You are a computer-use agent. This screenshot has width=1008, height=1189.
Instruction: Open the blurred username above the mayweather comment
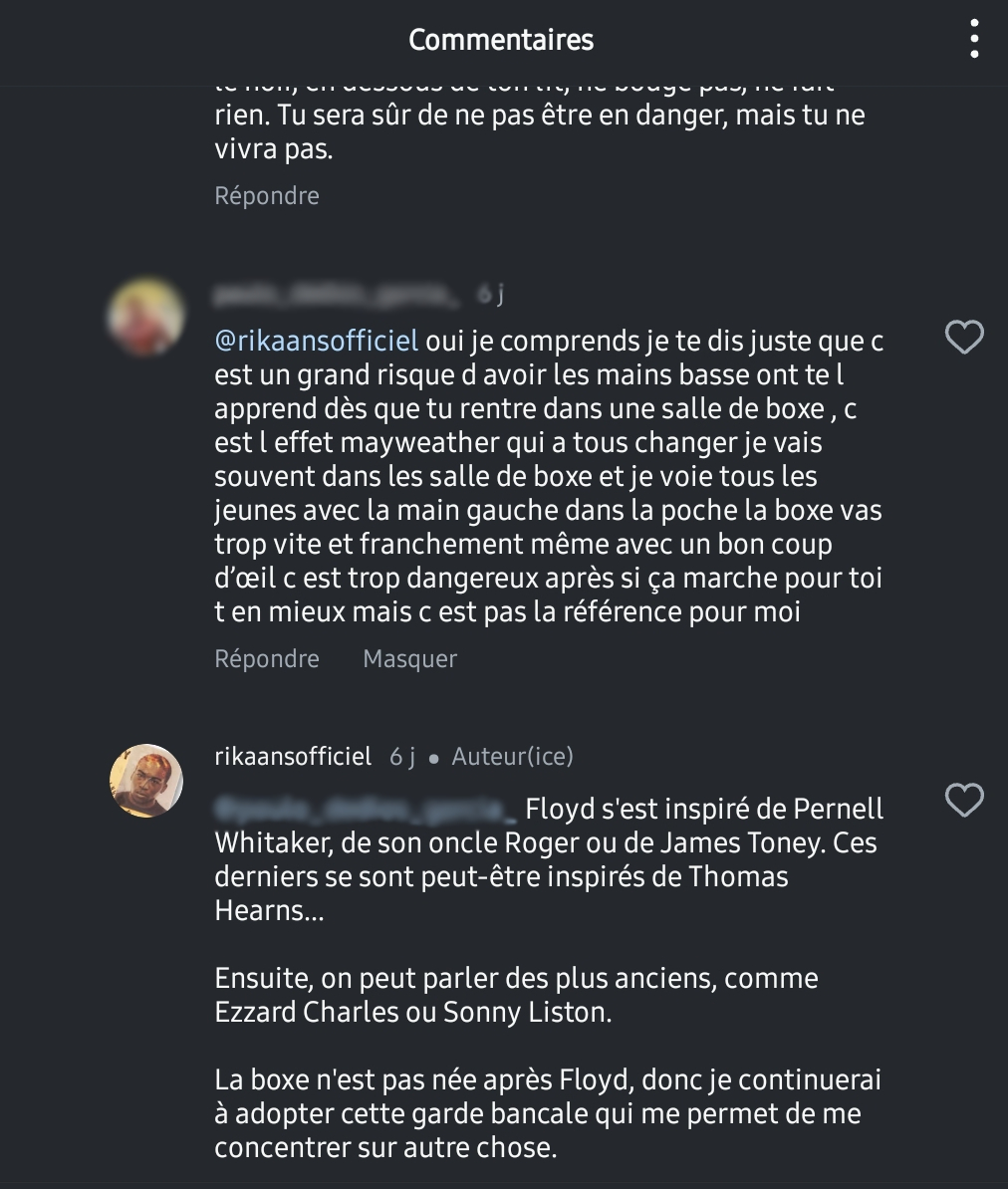[337, 294]
